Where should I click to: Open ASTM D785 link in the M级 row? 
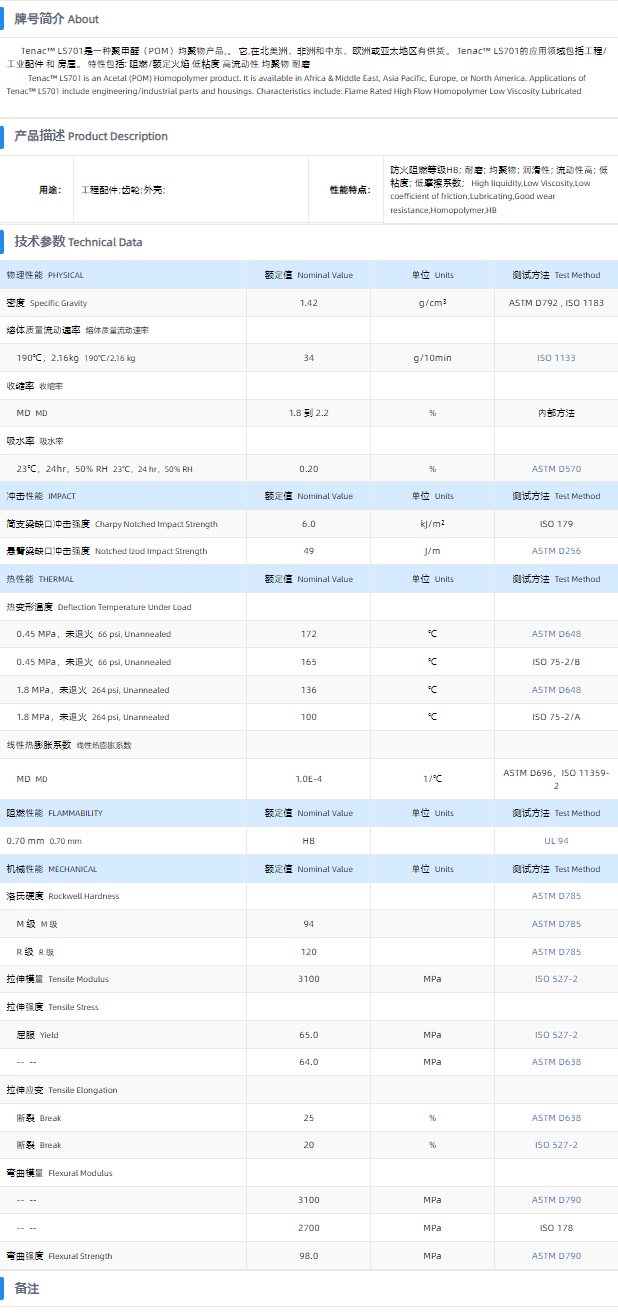tap(556, 924)
